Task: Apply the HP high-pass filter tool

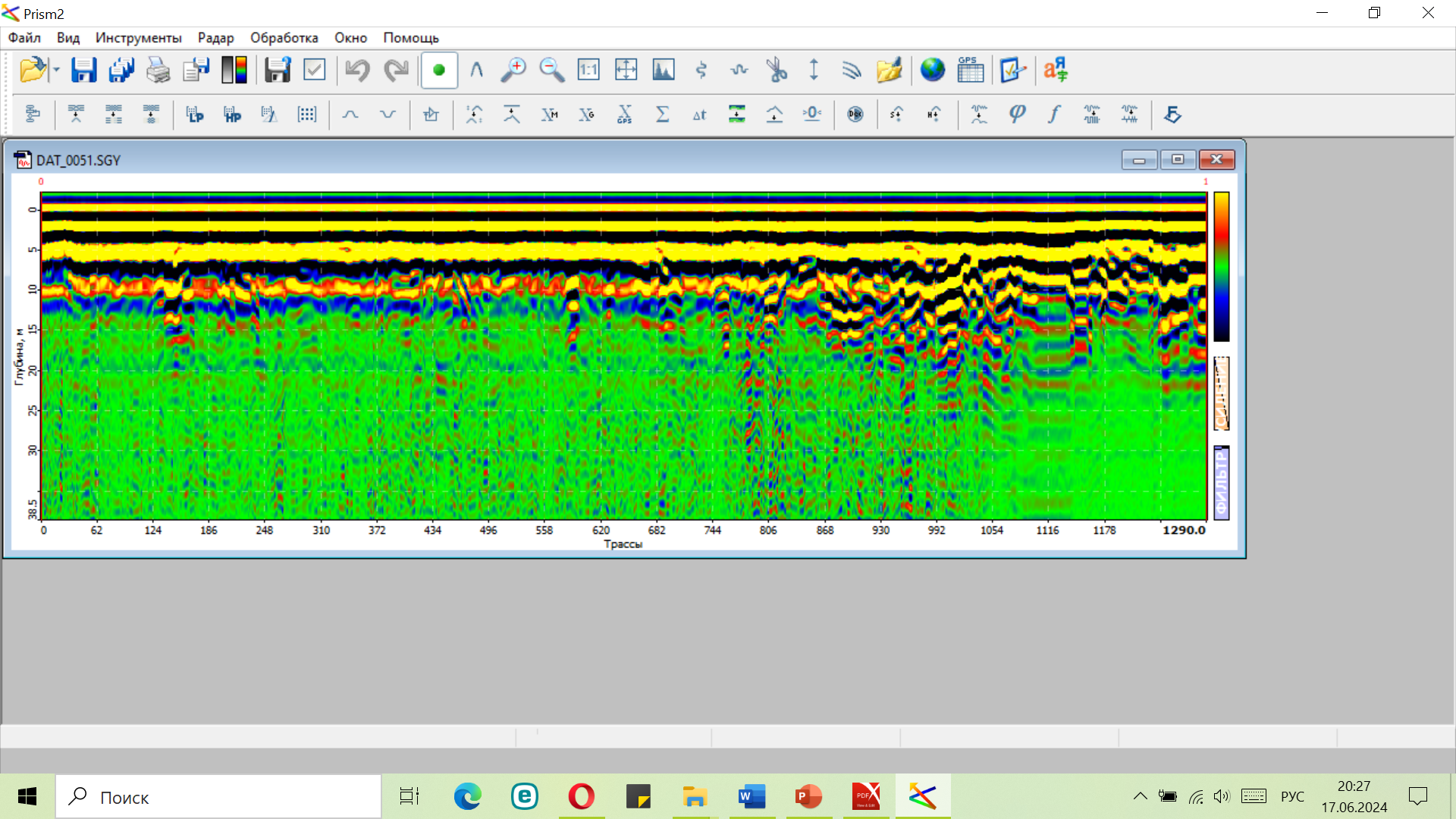Action: click(x=232, y=115)
